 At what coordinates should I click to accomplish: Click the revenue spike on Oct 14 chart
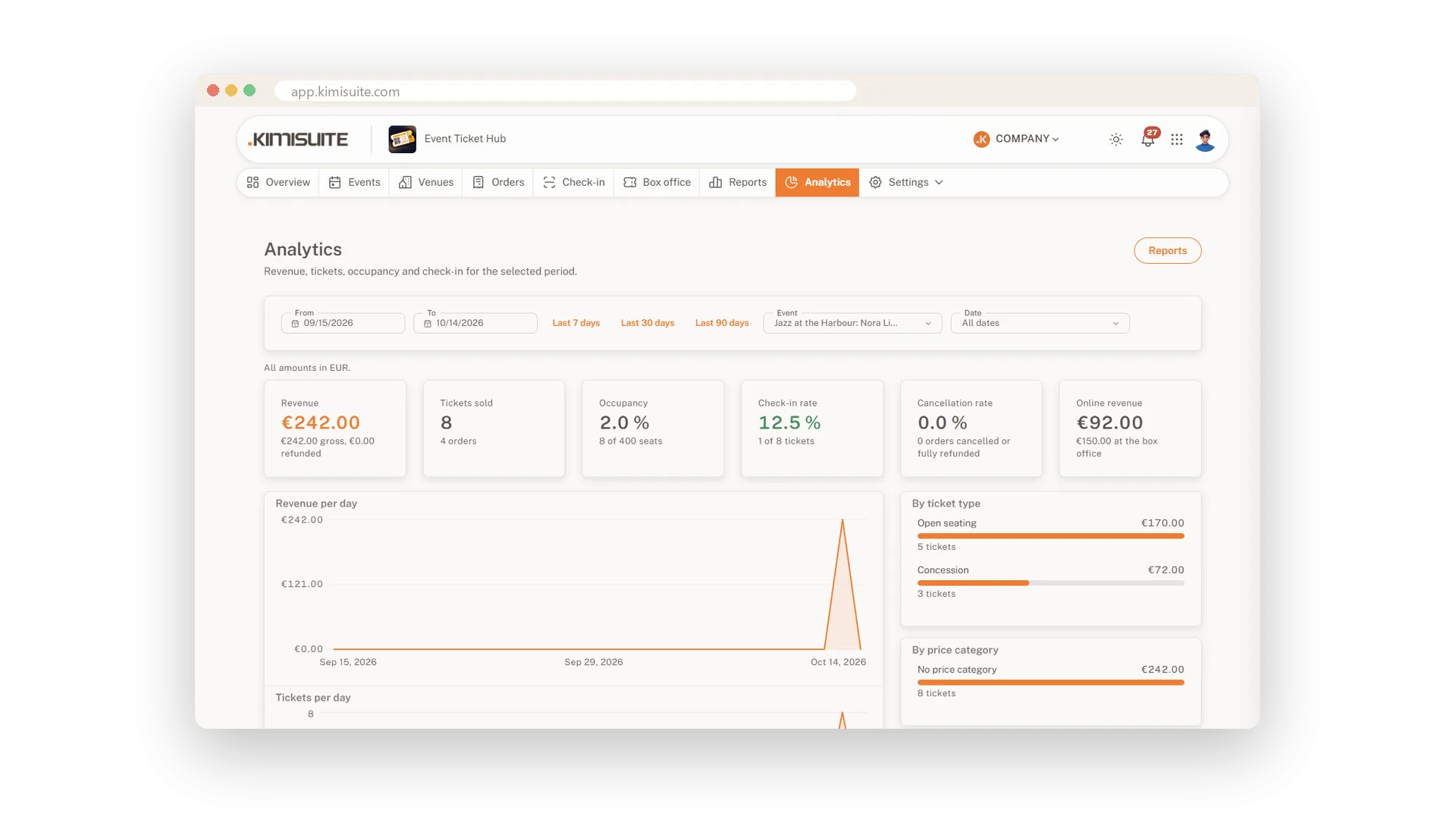tap(843, 584)
